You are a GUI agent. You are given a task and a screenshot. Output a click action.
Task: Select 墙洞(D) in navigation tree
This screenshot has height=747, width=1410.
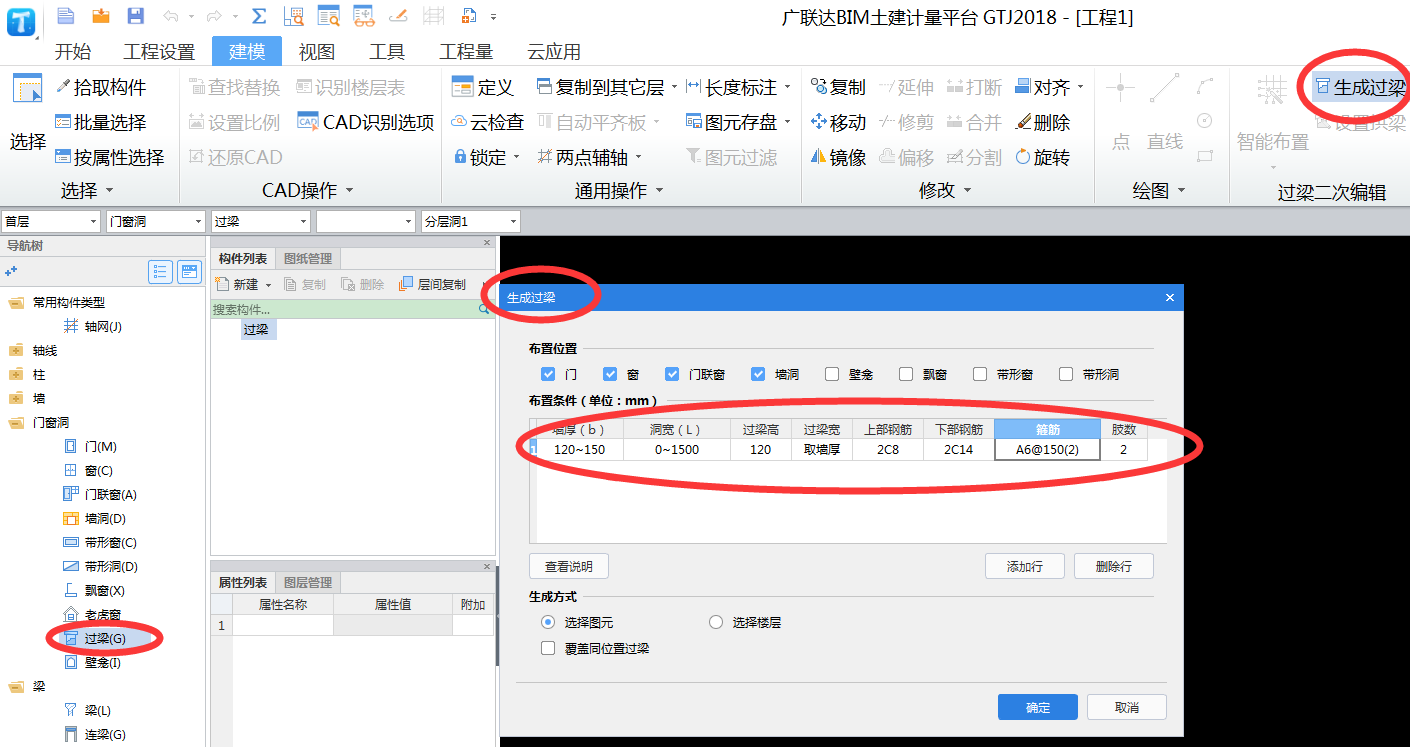tap(95, 518)
